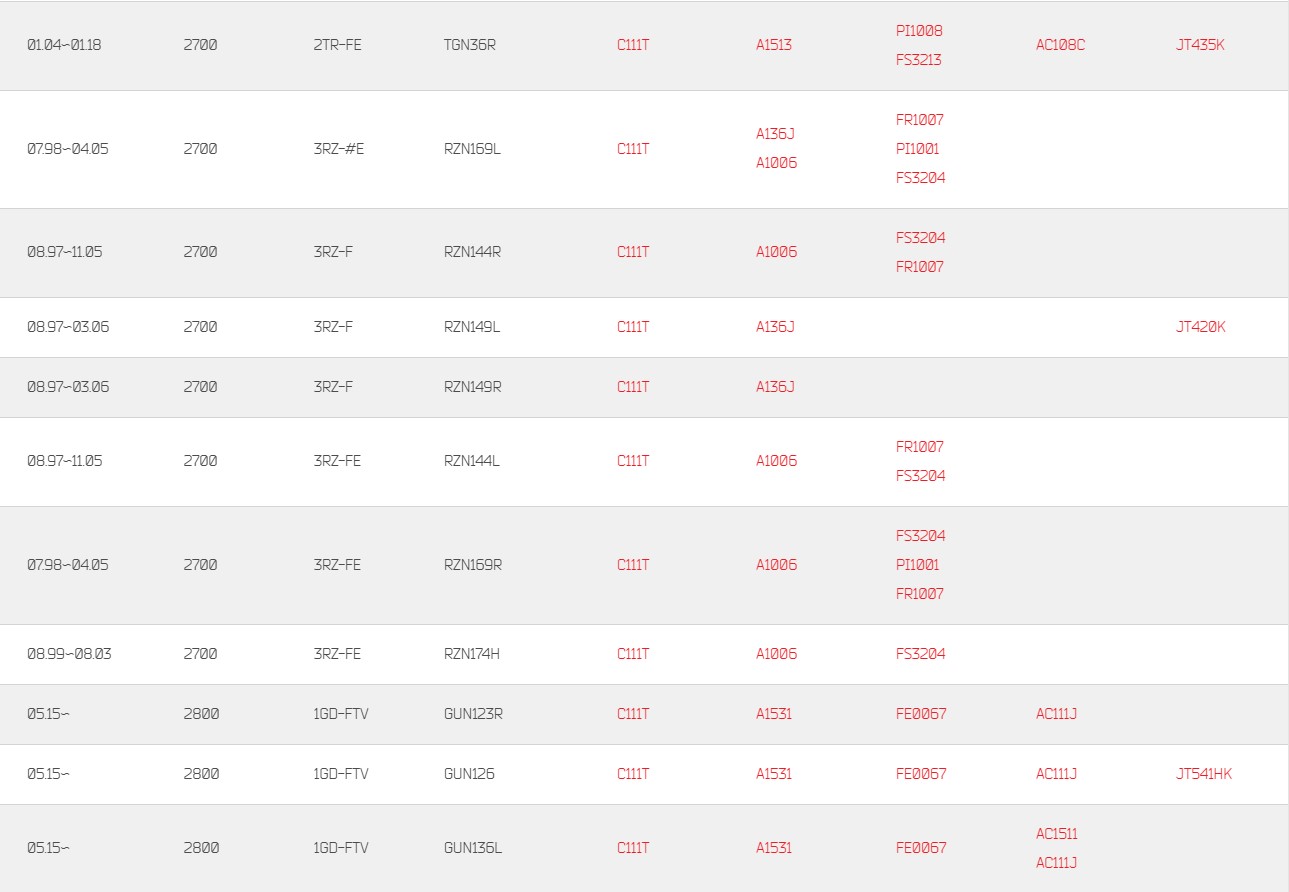Click A136J in the RZN149R row
This screenshot has width=1289, height=892.
775,387
